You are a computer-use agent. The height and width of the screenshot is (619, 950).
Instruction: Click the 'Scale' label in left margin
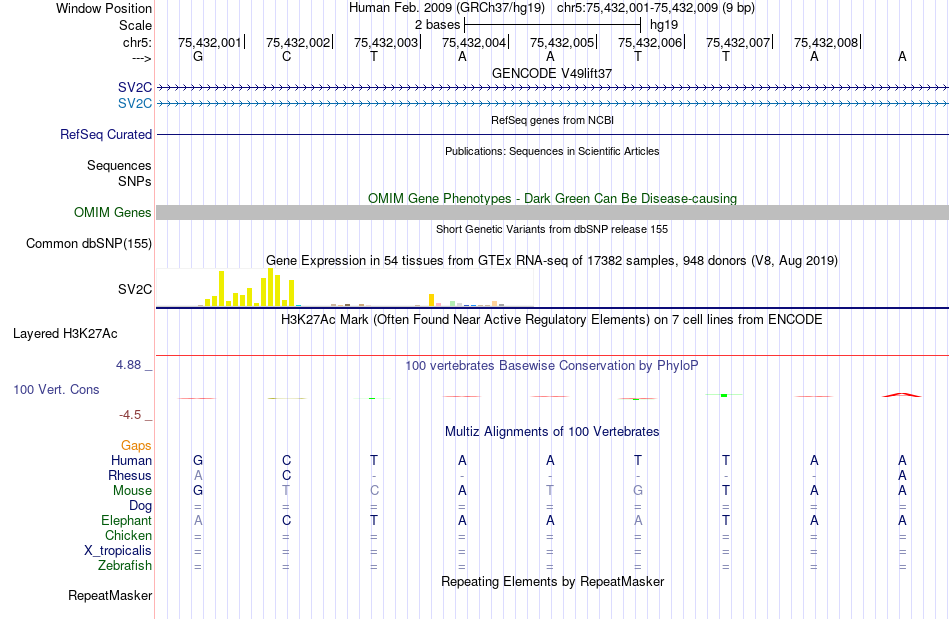(x=135, y=25)
